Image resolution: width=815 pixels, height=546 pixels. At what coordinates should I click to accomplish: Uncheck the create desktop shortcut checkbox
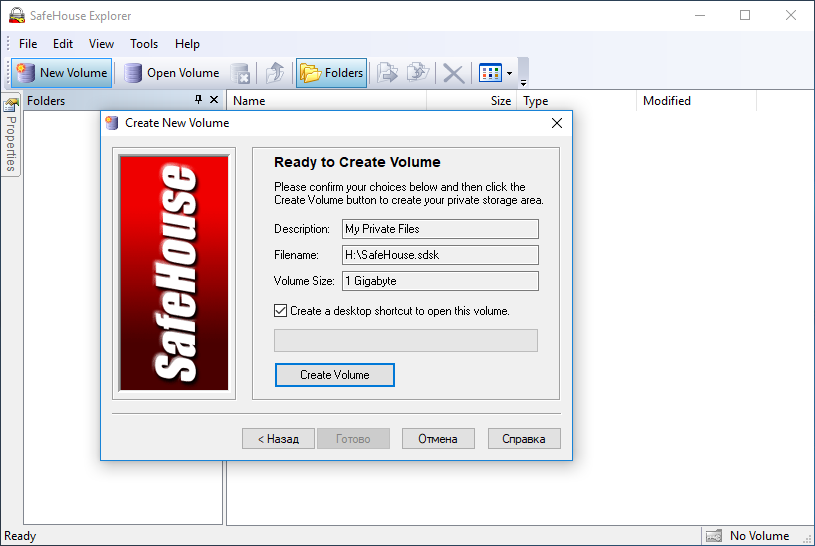click(280, 311)
